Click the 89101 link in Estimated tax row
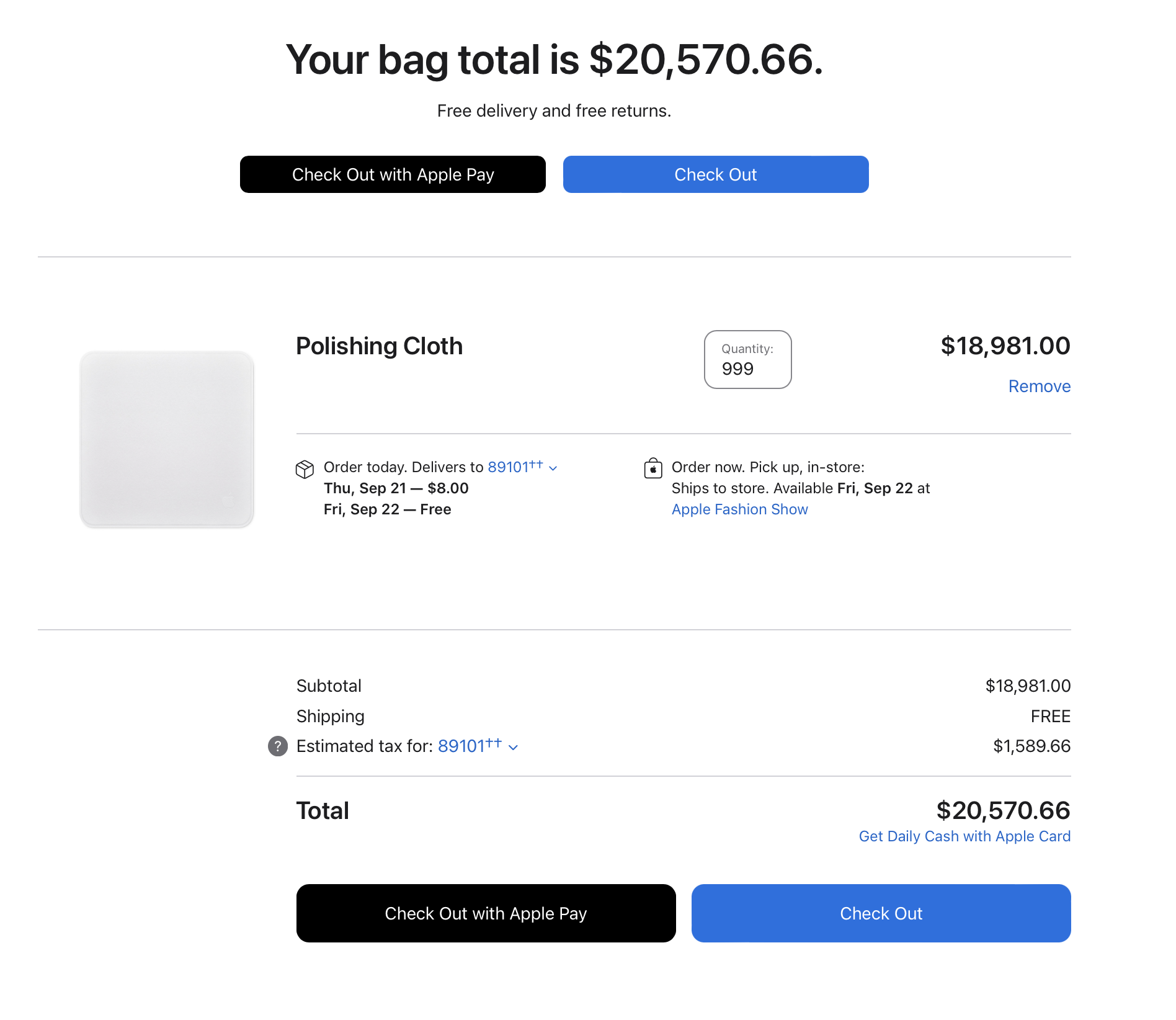 [x=461, y=746]
